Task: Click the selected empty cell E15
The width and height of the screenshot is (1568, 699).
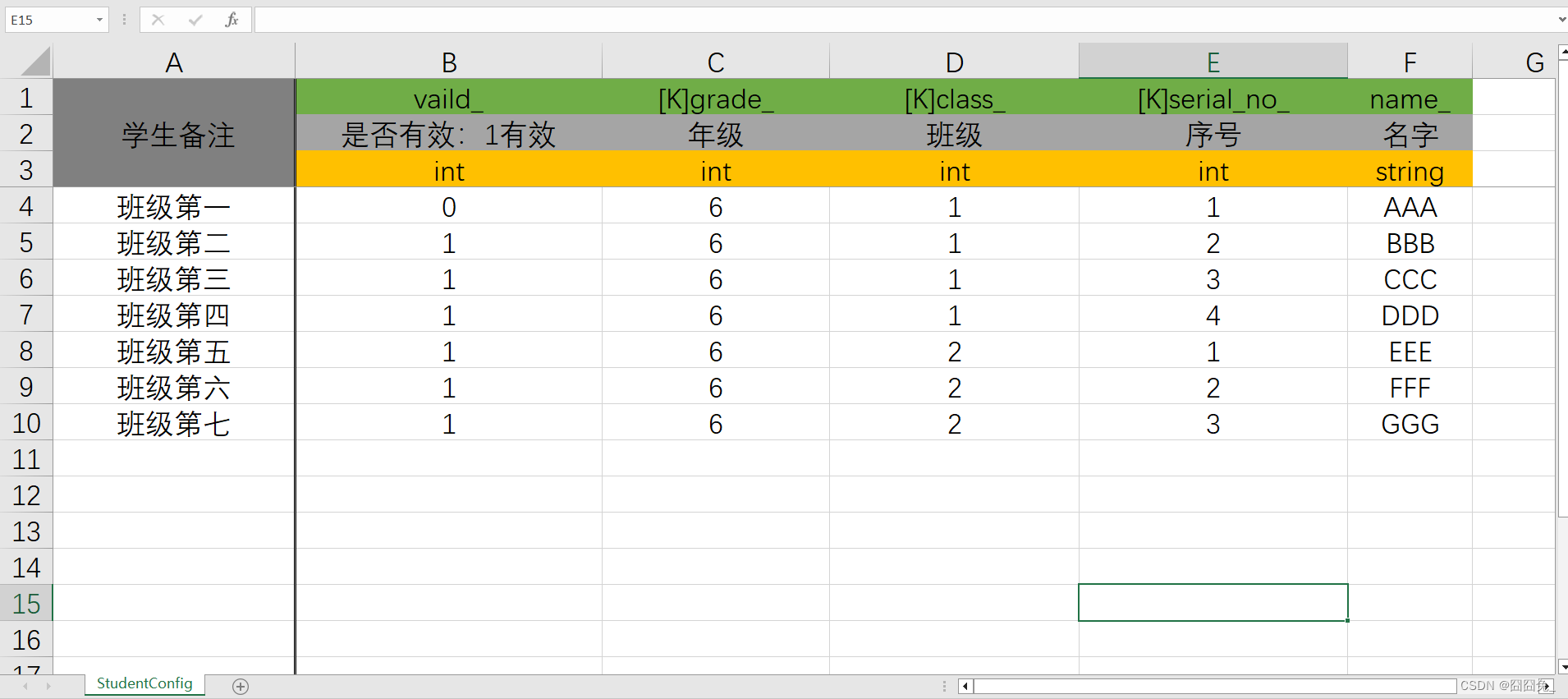Action: pyautogui.click(x=1213, y=603)
